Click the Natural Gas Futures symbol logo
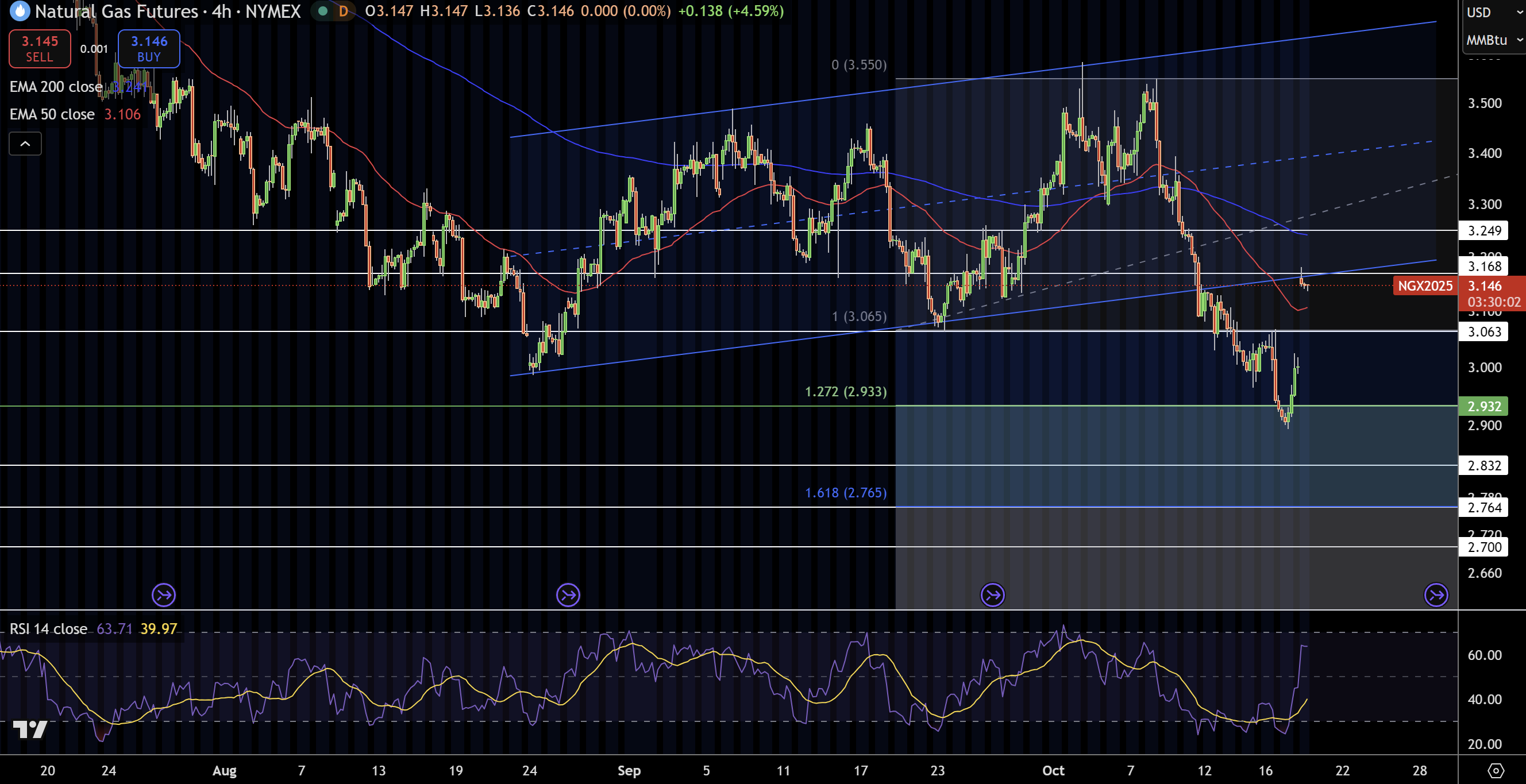This screenshot has width=1526, height=784. (20, 11)
